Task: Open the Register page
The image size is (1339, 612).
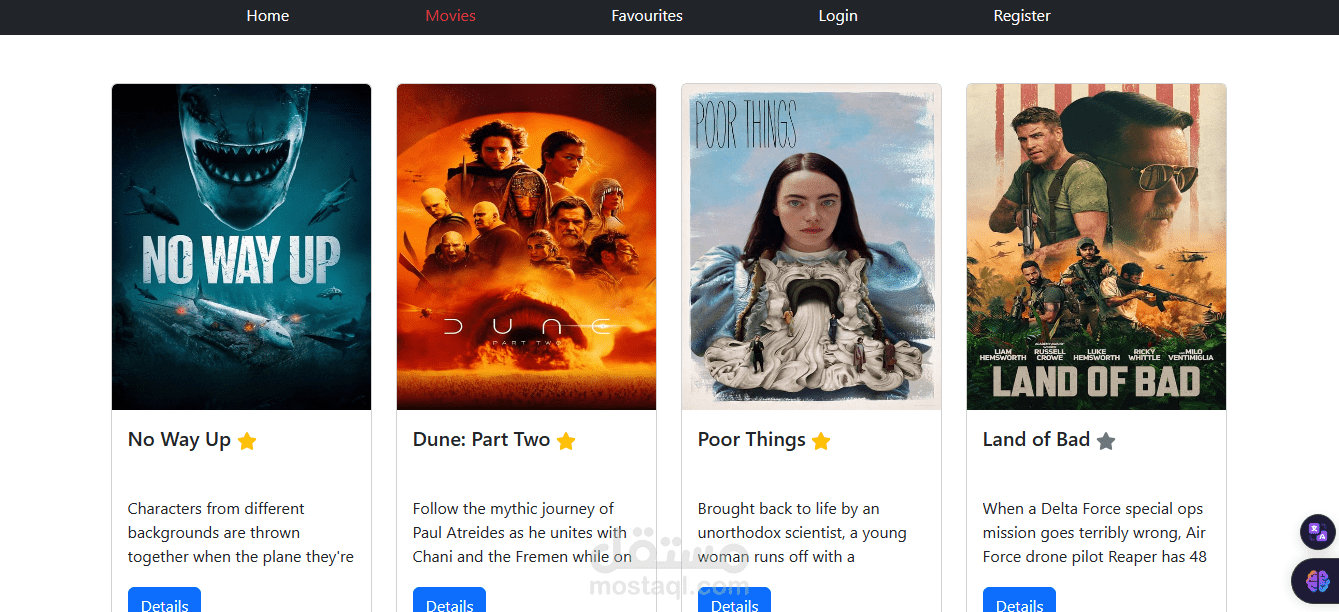Action: (x=1022, y=16)
